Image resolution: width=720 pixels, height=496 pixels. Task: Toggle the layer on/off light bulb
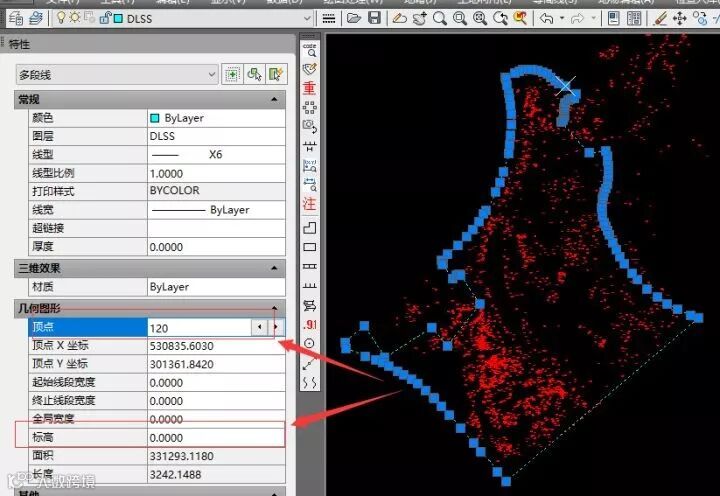[x=61, y=18]
